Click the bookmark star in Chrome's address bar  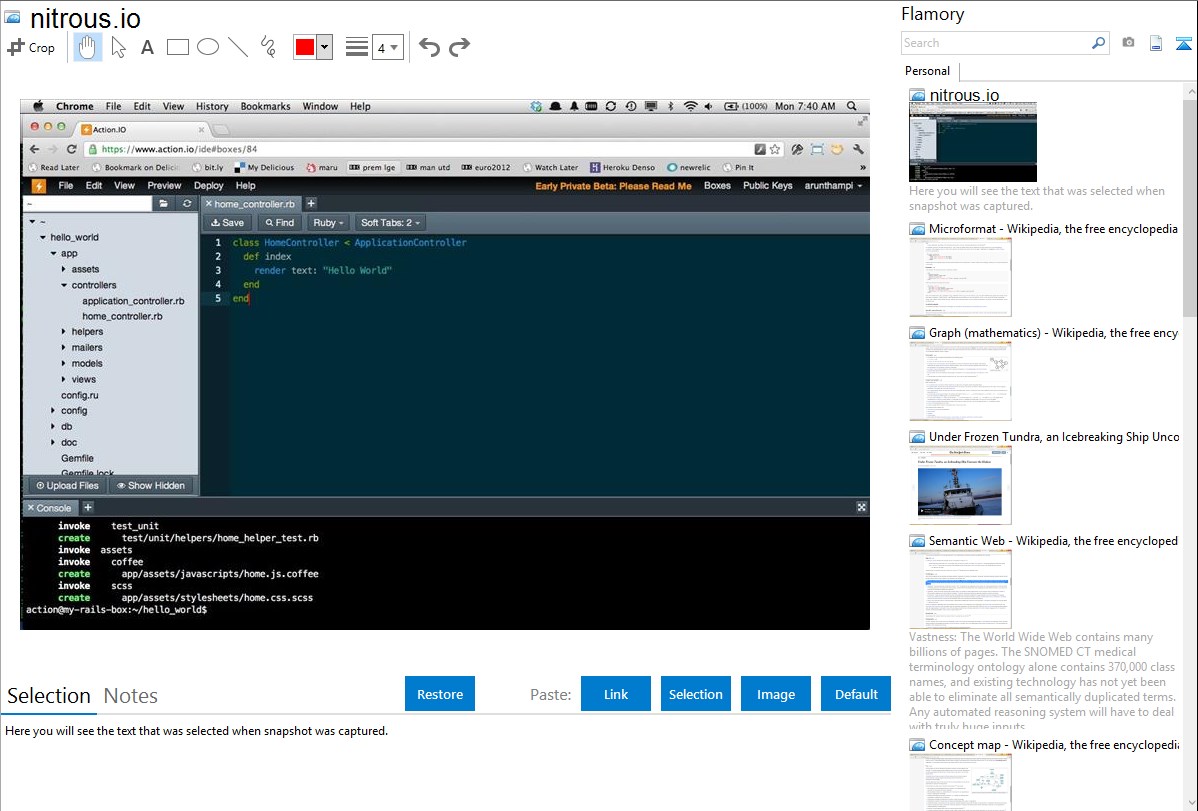click(775, 149)
